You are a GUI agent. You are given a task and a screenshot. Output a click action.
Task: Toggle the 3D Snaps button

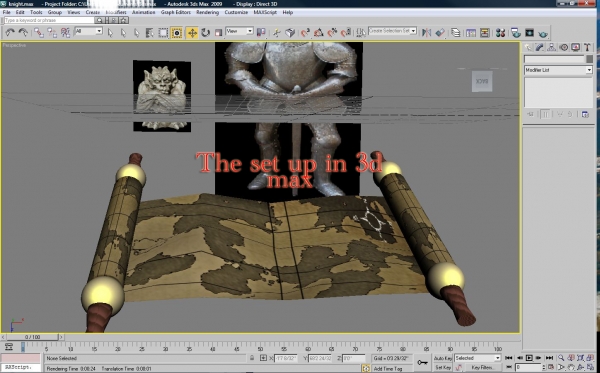pyautogui.click(x=305, y=33)
